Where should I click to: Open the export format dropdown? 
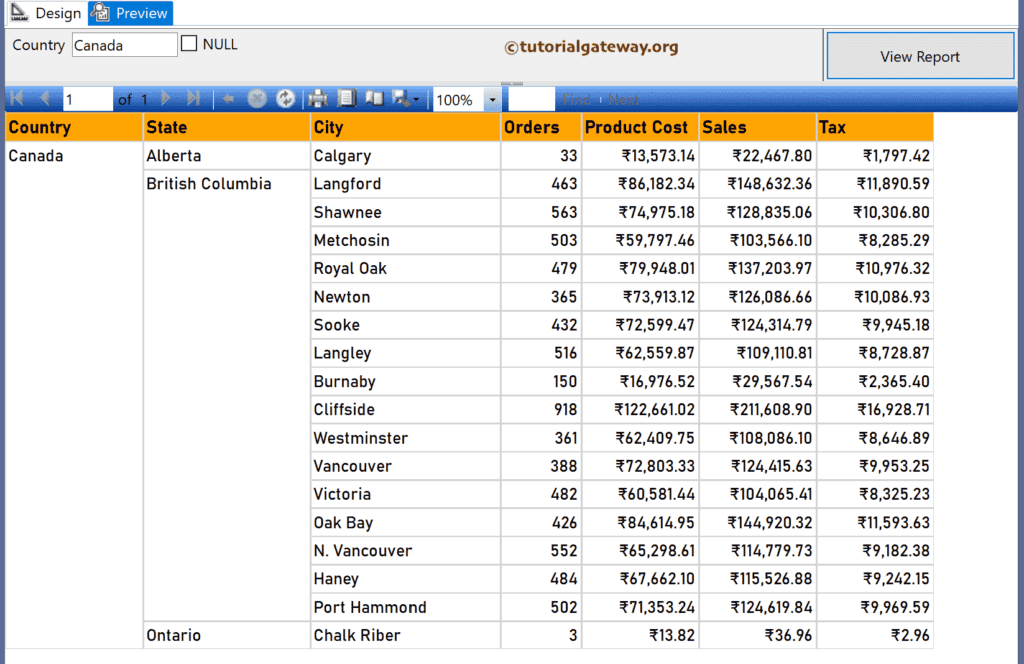click(x=414, y=98)
